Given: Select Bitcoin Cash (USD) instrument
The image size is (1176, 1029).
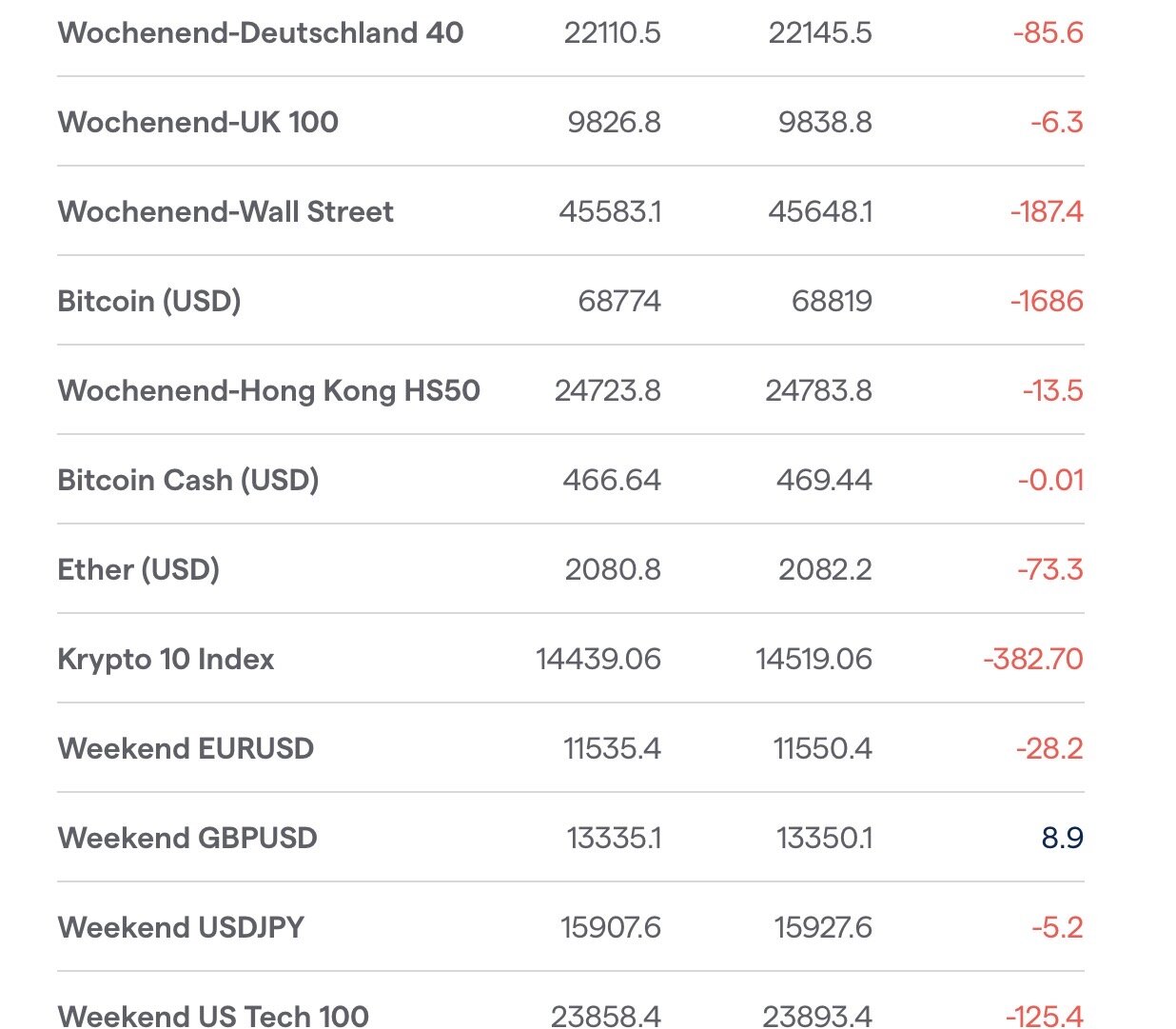Looking at the screenshot, I should pyautogui.click(x=188, y=481).
